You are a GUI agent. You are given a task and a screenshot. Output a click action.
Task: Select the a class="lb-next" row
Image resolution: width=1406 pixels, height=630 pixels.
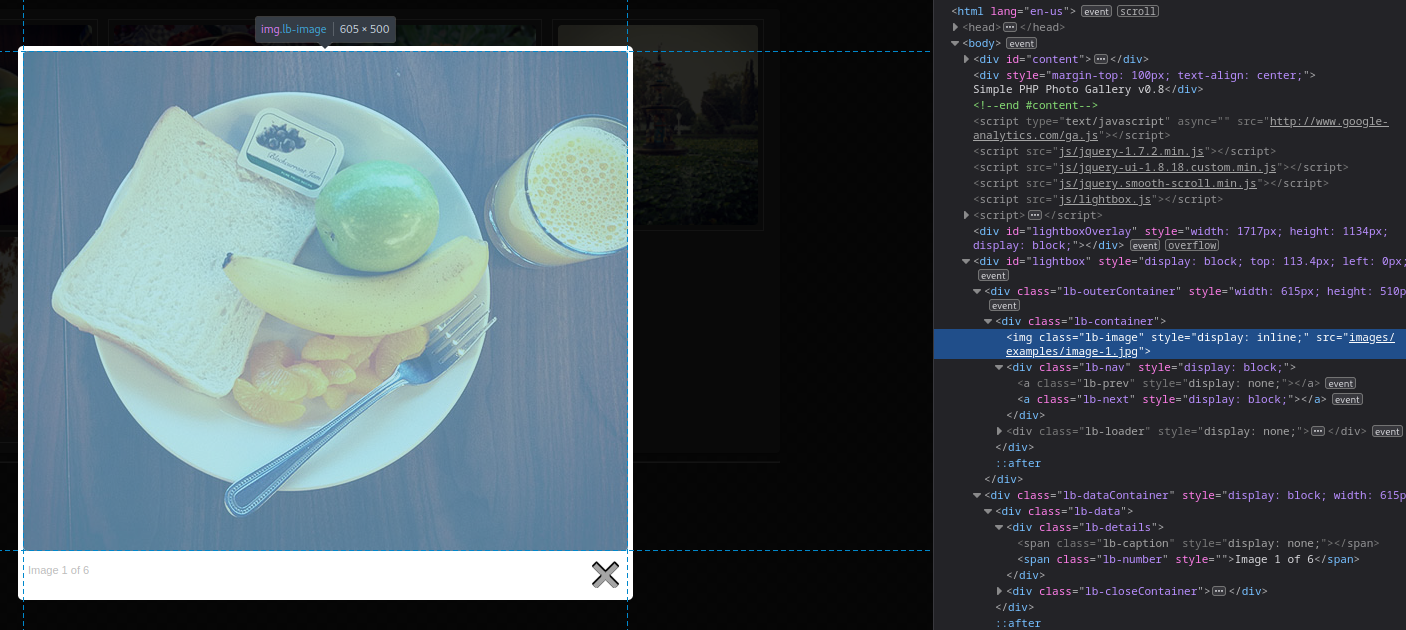pos(1170,399)
